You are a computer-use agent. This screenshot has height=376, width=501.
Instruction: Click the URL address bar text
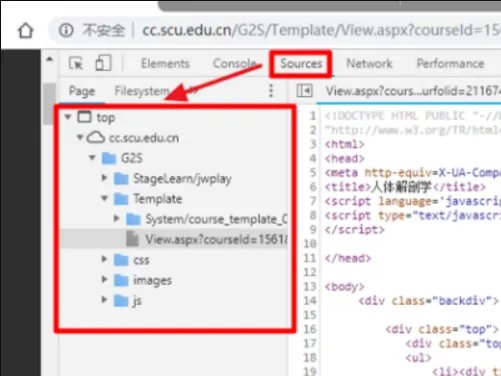click(x=321, y=30)
